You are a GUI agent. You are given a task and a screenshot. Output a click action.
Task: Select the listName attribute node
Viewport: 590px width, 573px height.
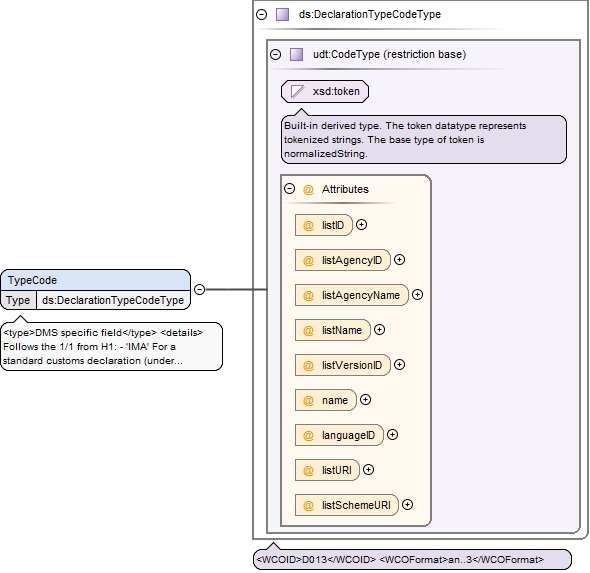pos(333,330)
